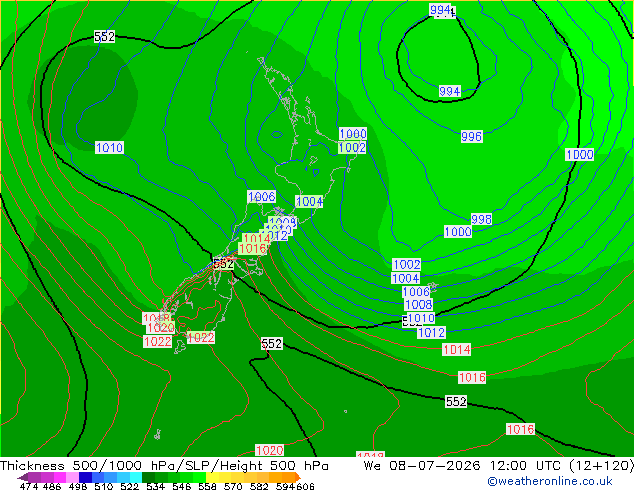
Task: Click the 1002 label on light green background
Action: [x=352, y=148]
